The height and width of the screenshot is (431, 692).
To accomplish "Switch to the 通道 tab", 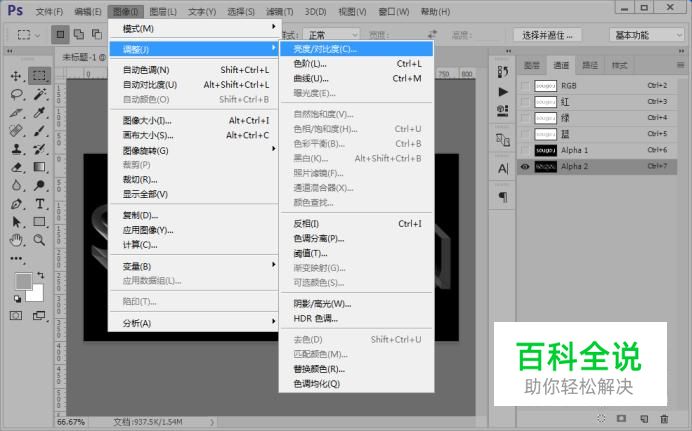I will [x=561, y=66].
